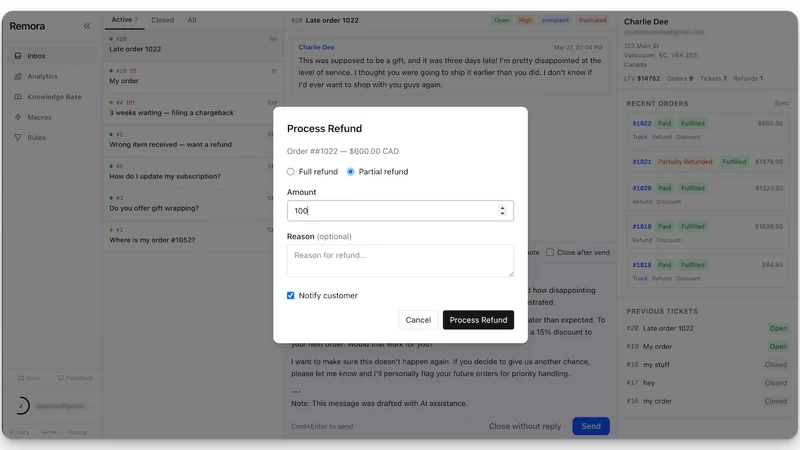Image resolution: width=800 pixels, height=450 pixels.
Task: Open the Analytics menu item
Action: click(53, 76)
